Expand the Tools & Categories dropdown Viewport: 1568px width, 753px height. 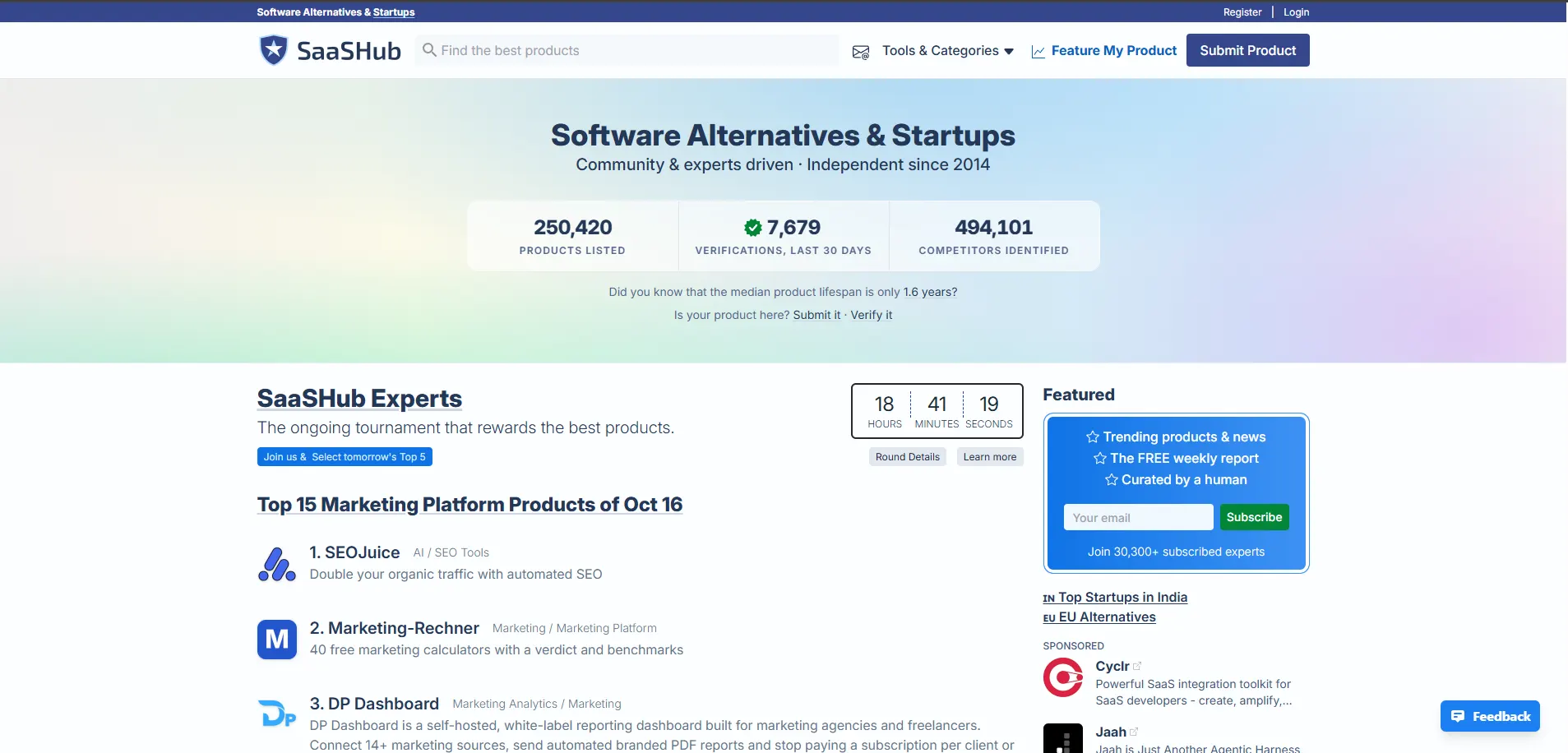point(948,50)
